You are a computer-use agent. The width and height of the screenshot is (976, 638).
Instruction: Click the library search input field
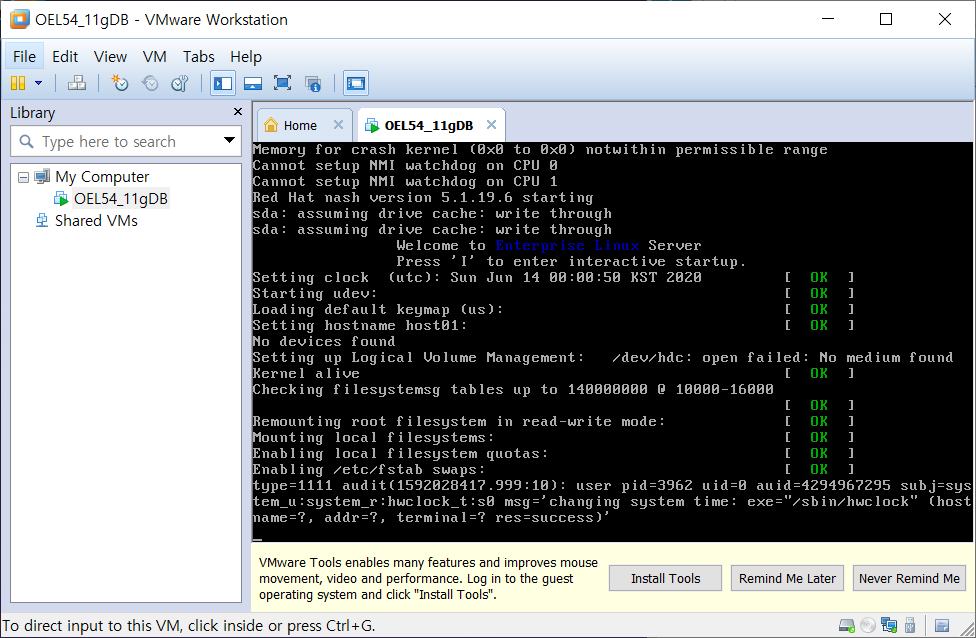coord(124,142)
